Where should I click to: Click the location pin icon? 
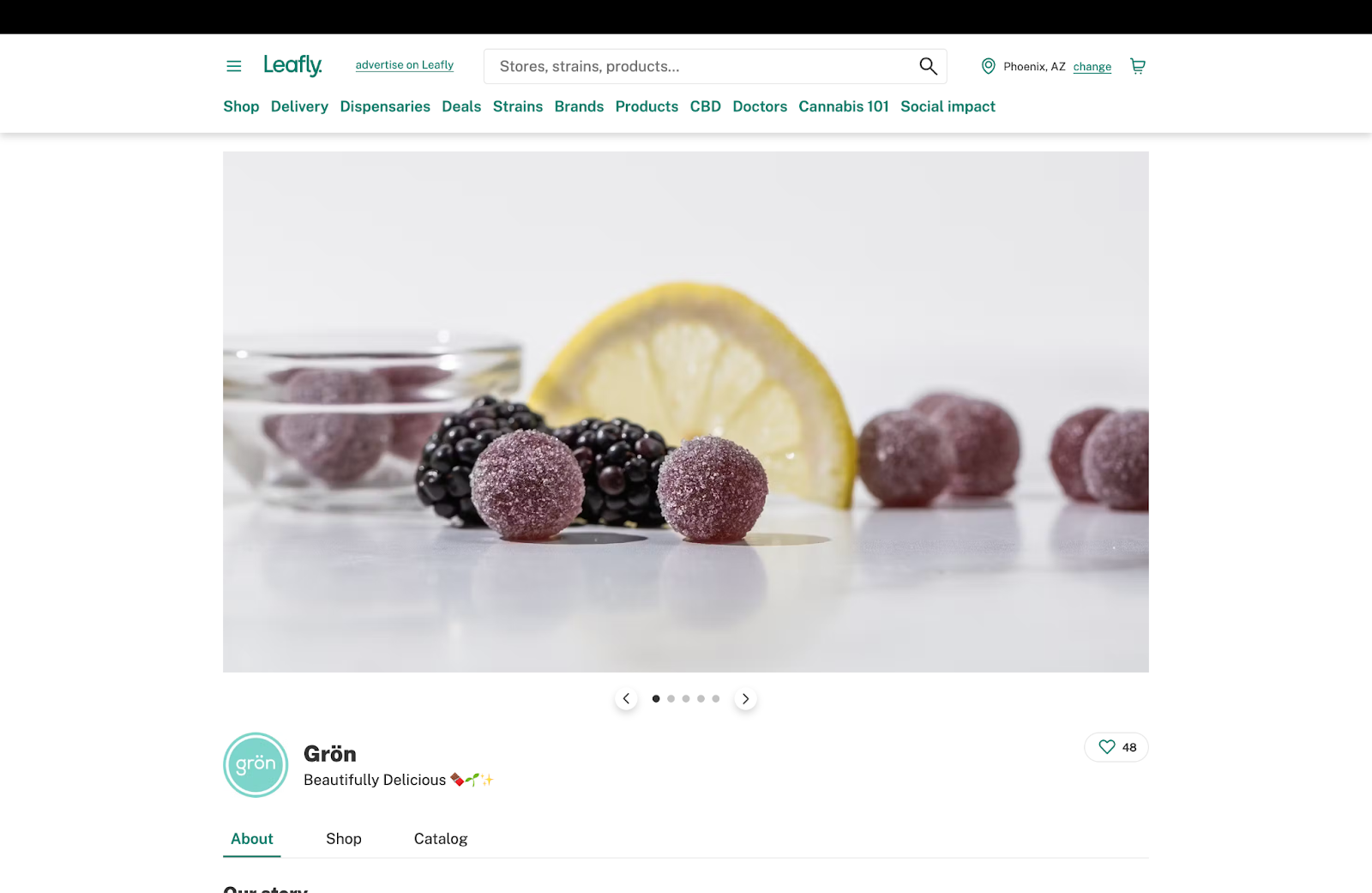pyautogui.click(x=988, y=66)
